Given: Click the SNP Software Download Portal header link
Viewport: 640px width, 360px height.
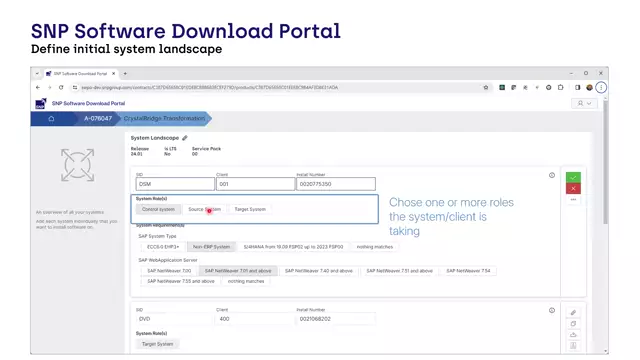Looking at the screenshot, I should point(88,103).
